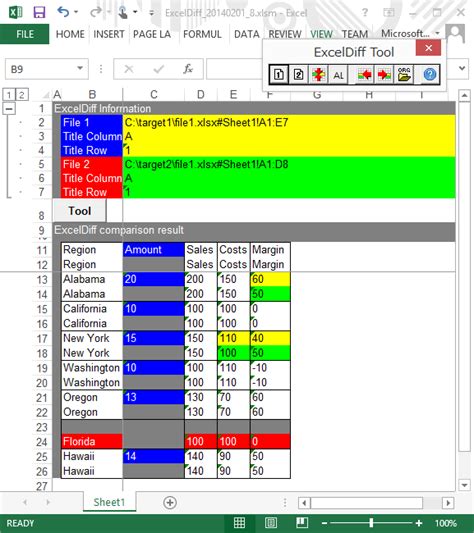Open touch mode dropdown arrow
Image resolution: width=474 pixels, height=533 pixels.
point(135,12)
